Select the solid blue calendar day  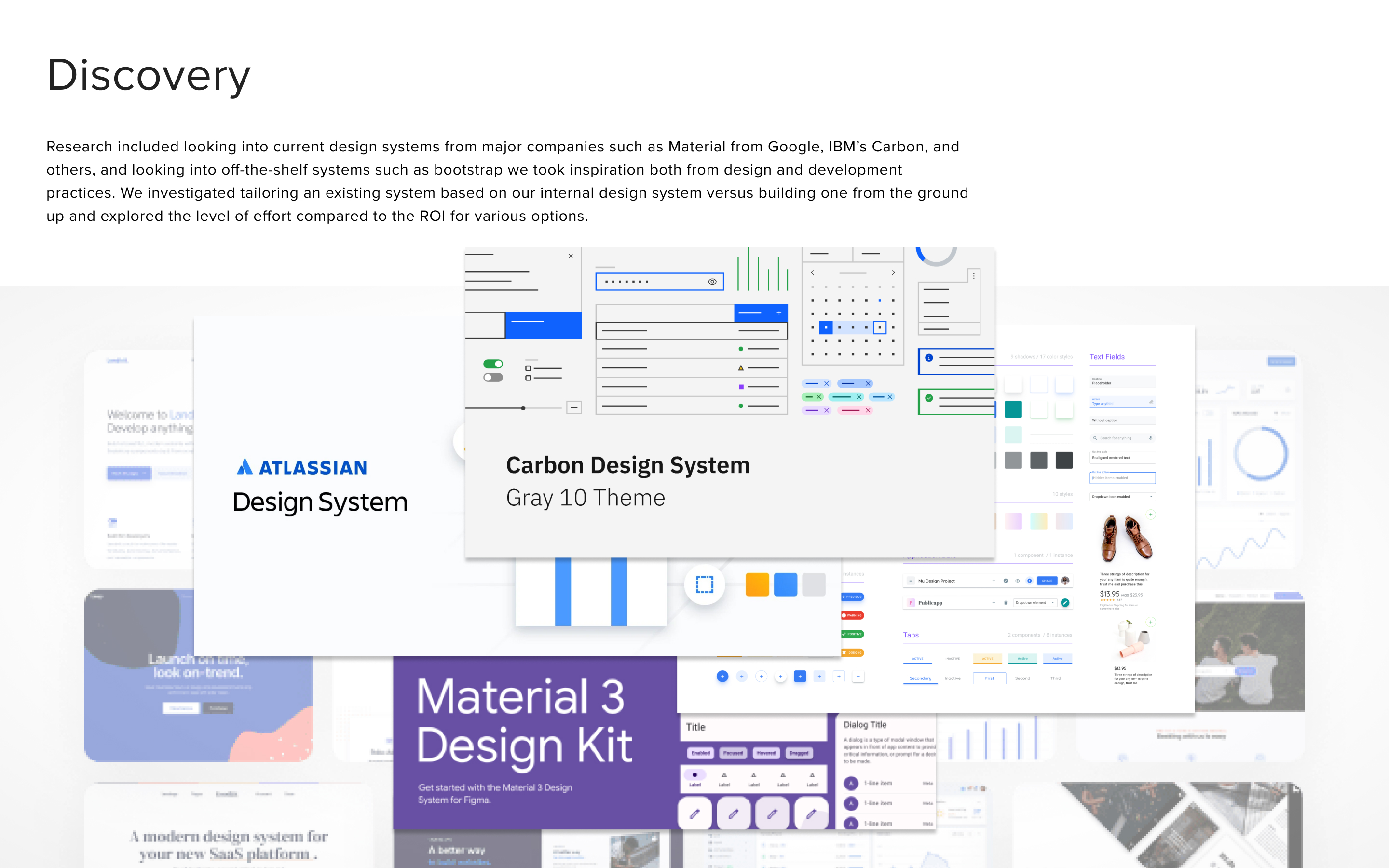coord(826,327)
